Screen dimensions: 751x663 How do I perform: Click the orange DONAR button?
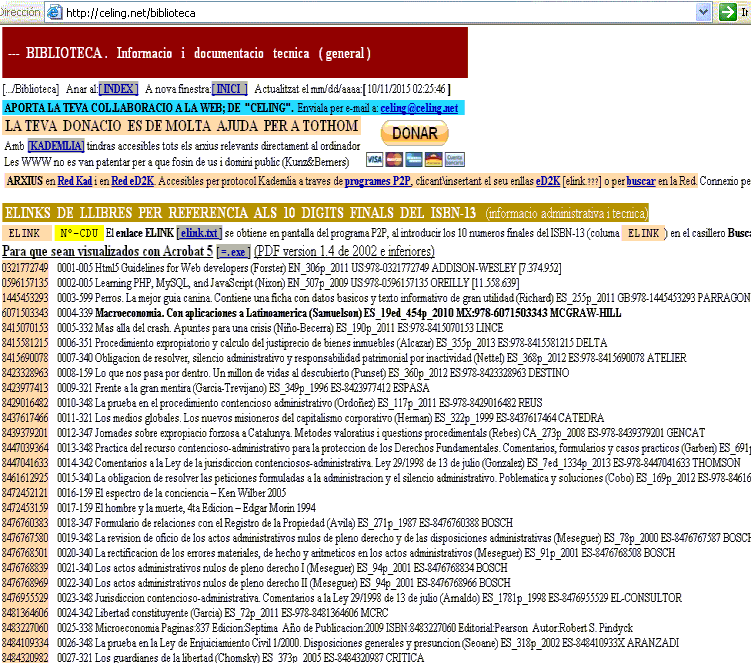[x=414, y=133]
